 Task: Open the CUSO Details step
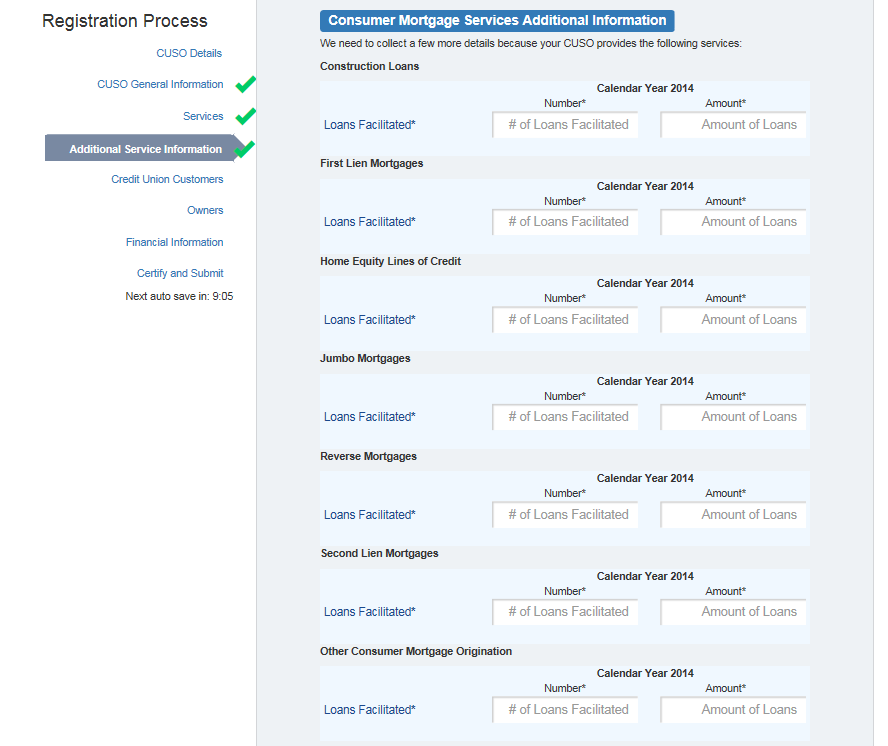click(x=189, y=53)
